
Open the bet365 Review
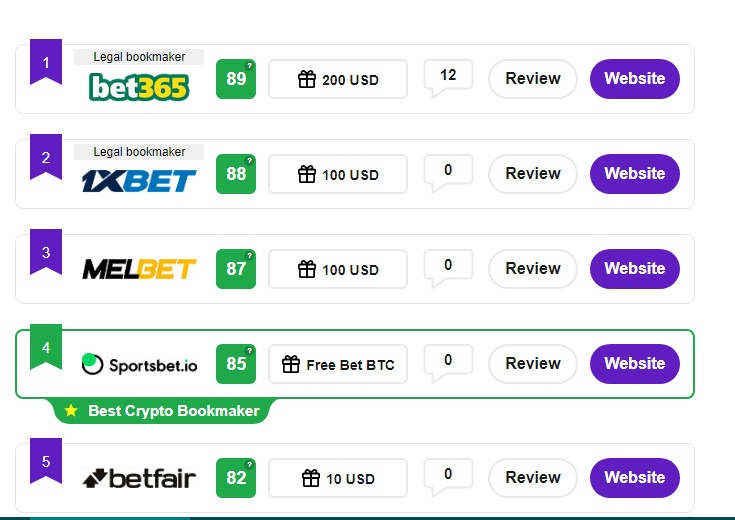click(x=533, y=79)
